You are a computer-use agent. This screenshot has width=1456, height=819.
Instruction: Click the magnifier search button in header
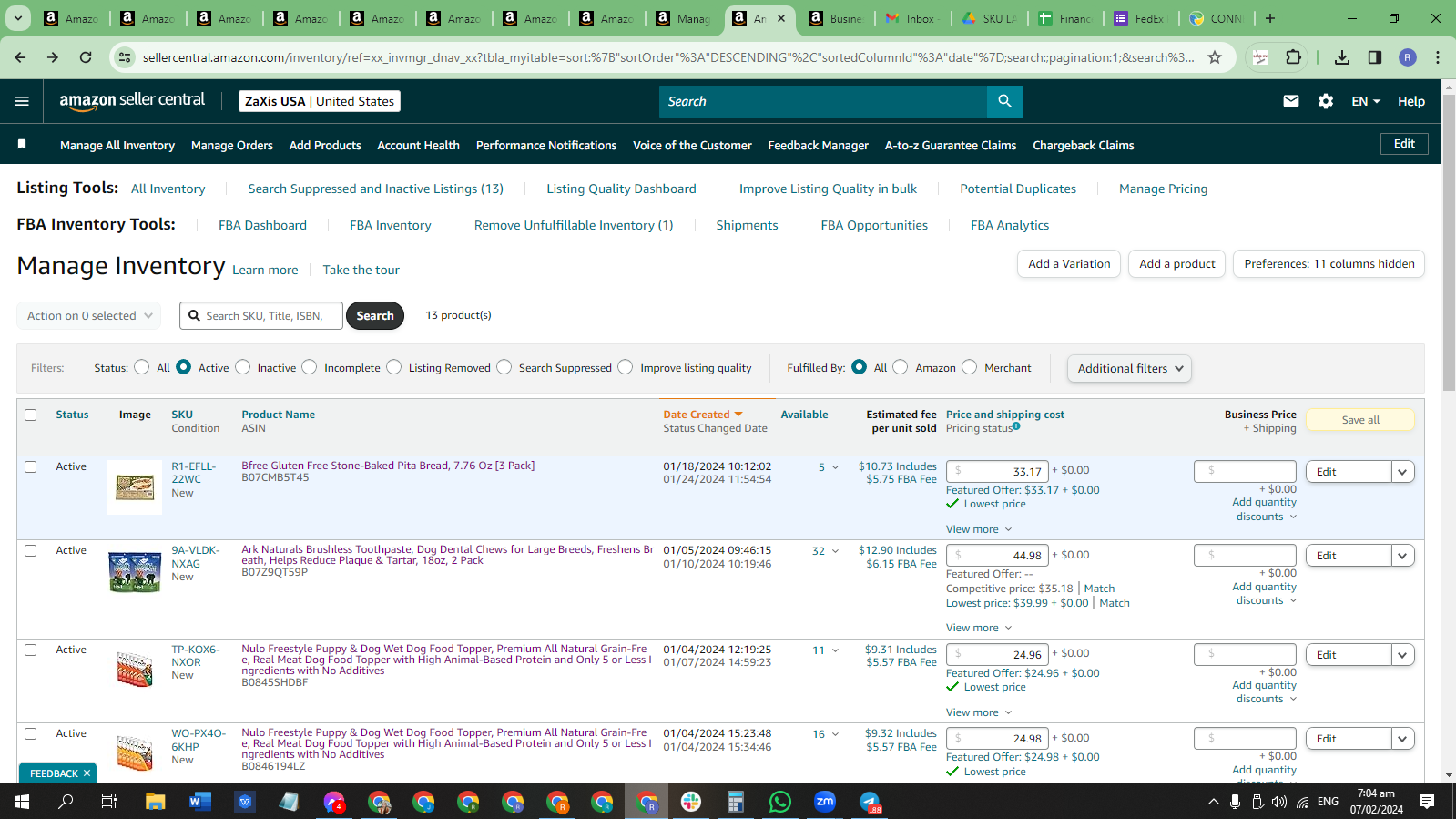click(x=1004, y=101)
